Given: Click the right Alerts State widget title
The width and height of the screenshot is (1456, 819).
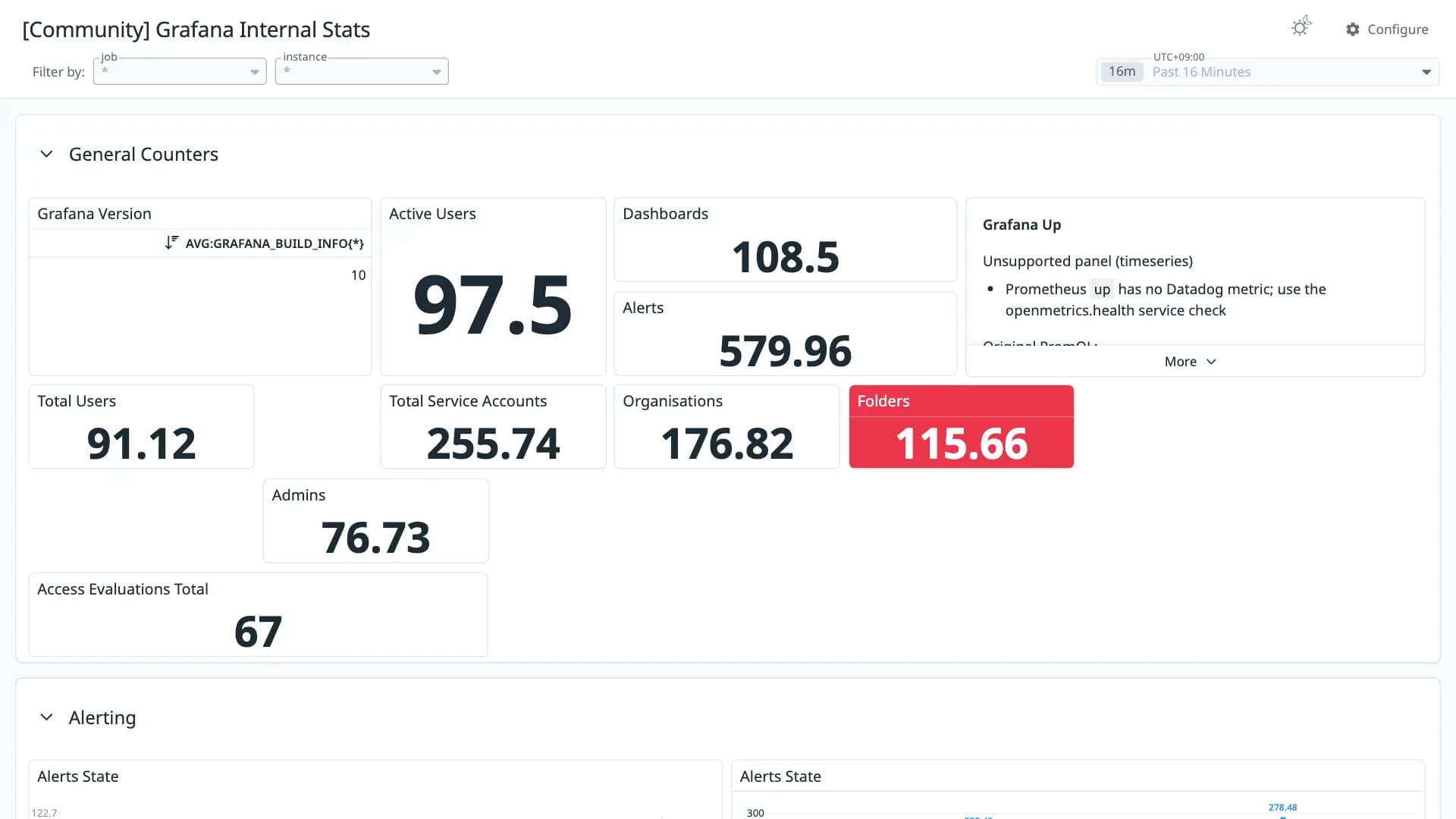Looking at the screenshot, I should coord(780,777).
